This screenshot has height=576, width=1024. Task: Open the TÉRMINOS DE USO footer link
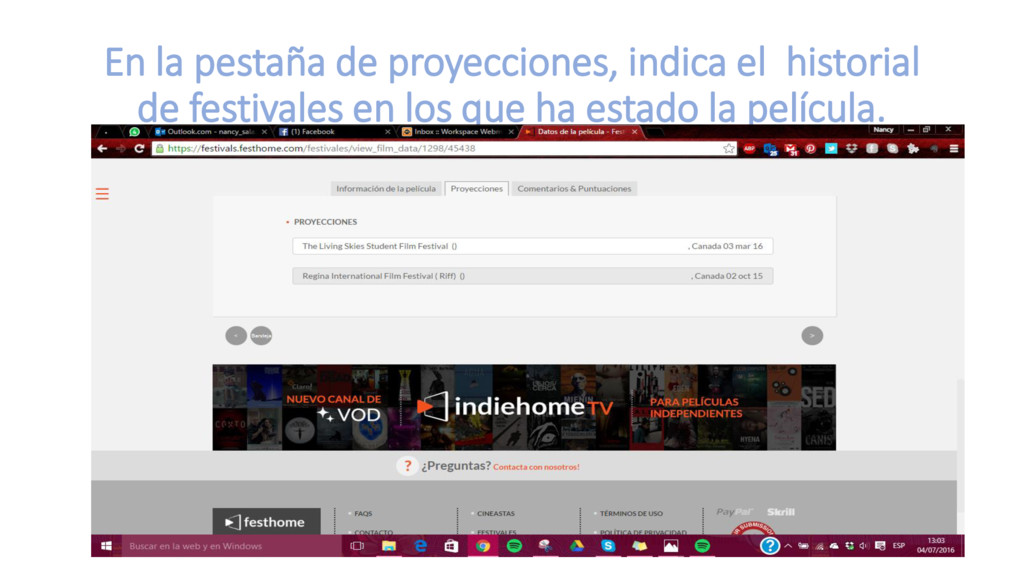coord(631,514)
